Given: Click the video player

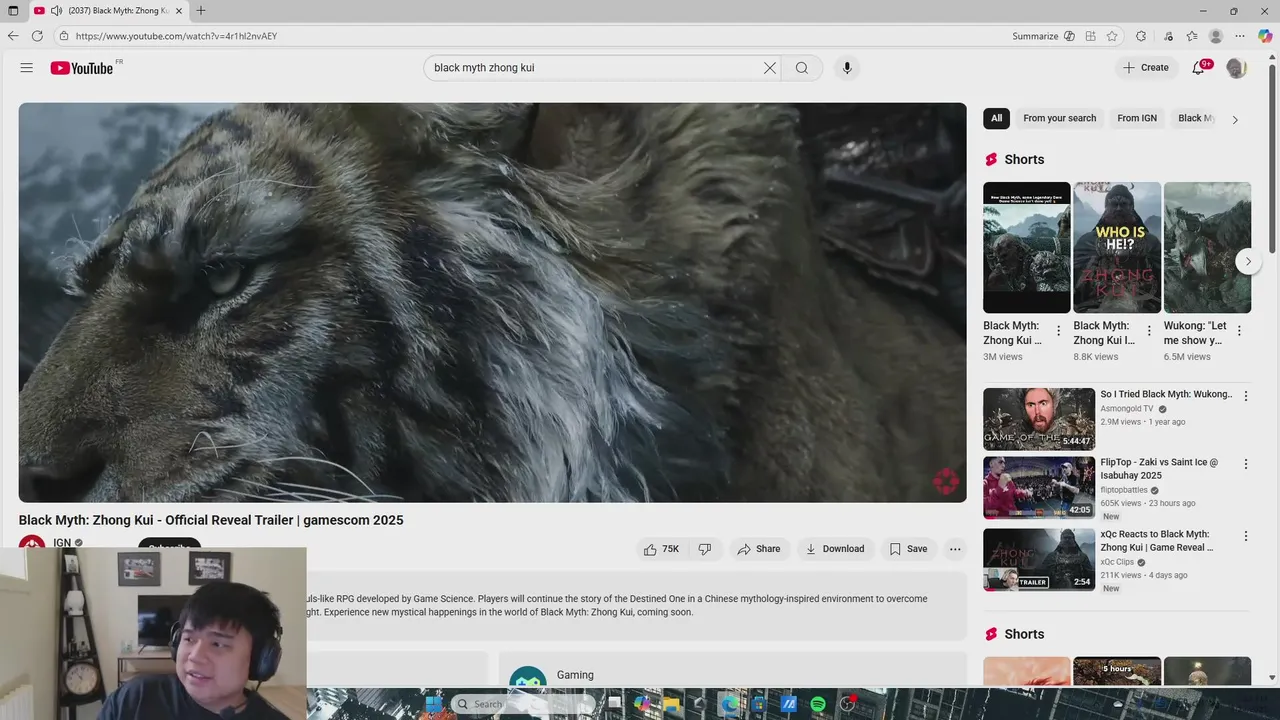Looking at the screenshot, I should [x=492, y=302].
